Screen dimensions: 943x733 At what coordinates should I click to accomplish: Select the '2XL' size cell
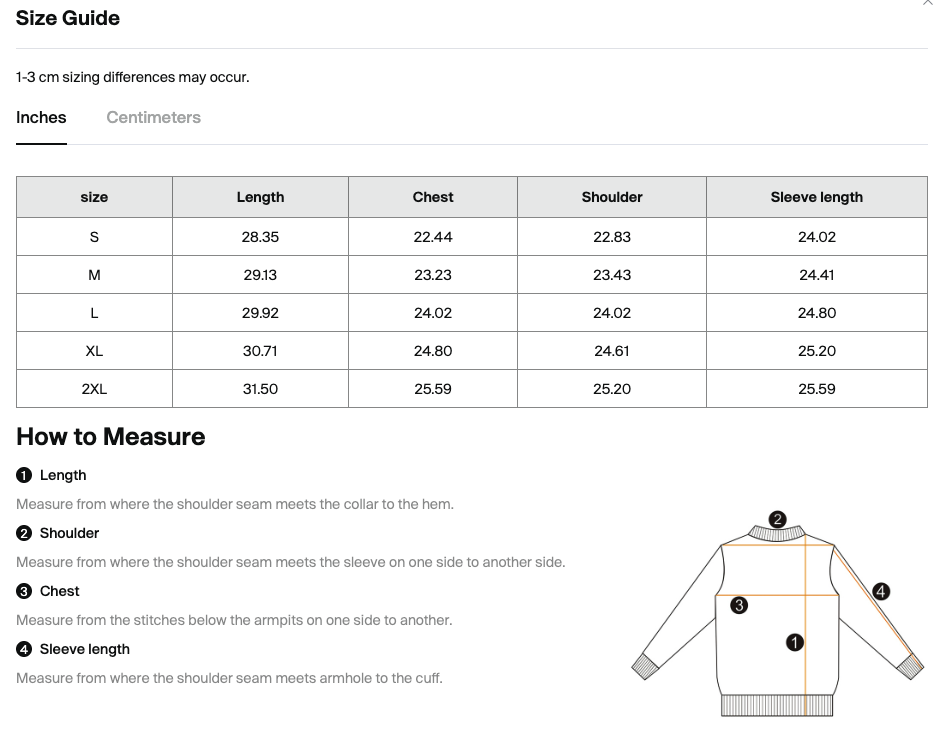94,389
